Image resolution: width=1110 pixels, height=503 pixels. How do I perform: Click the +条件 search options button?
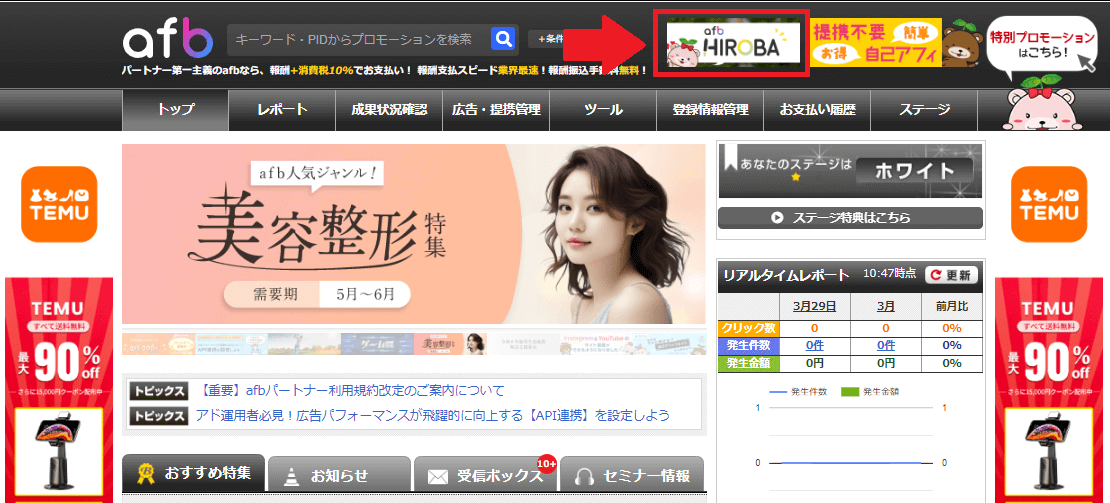(x=547, y=39)
